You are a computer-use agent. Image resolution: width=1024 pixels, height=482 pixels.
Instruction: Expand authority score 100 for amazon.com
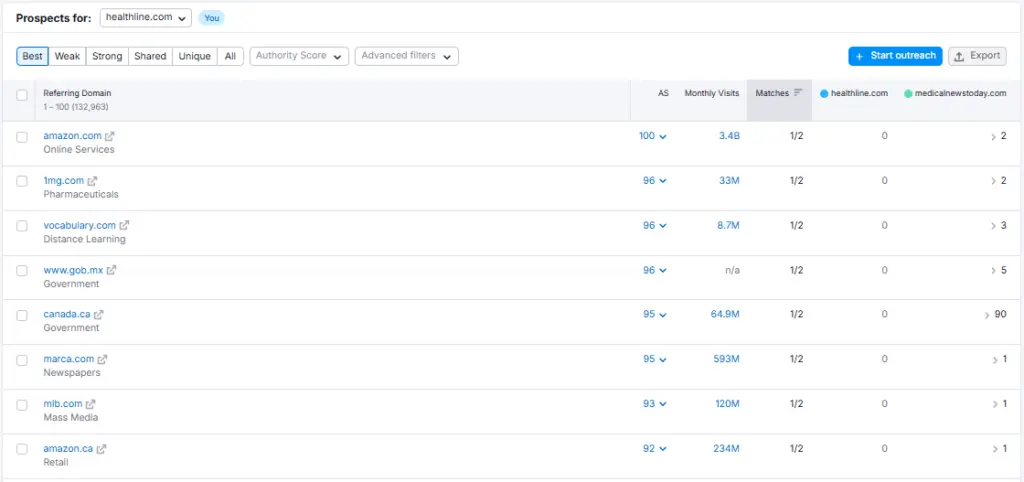(652, 136)
